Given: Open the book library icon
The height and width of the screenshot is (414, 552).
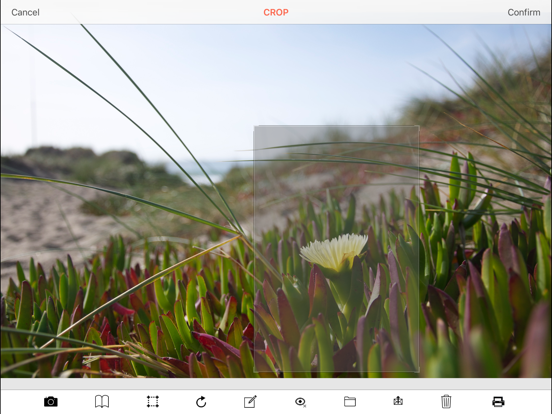Looking at the screenshot, I should pos(102,401).
